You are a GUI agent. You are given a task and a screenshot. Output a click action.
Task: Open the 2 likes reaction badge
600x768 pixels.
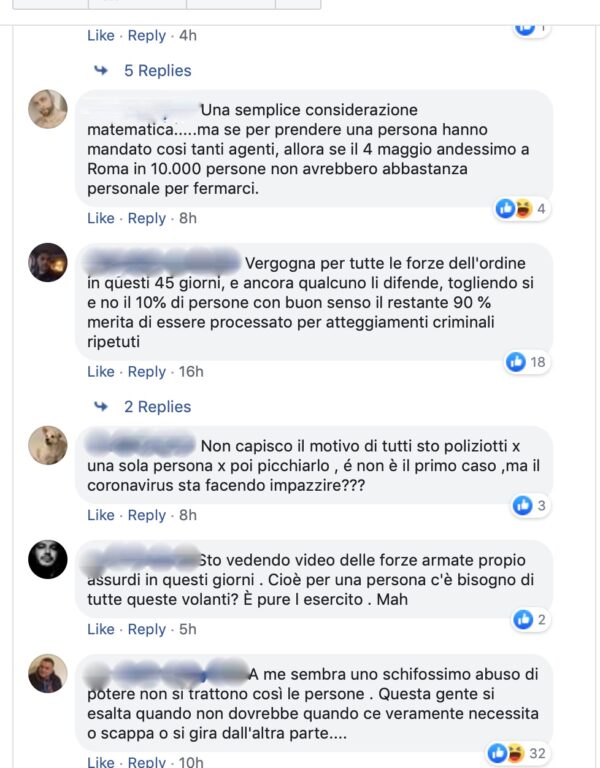pyautogui.click(x=530, y=620)
